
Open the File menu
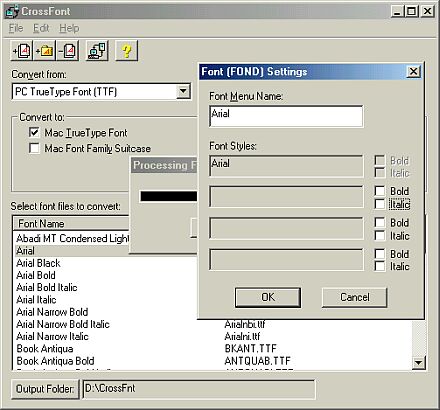coord(16,28)
